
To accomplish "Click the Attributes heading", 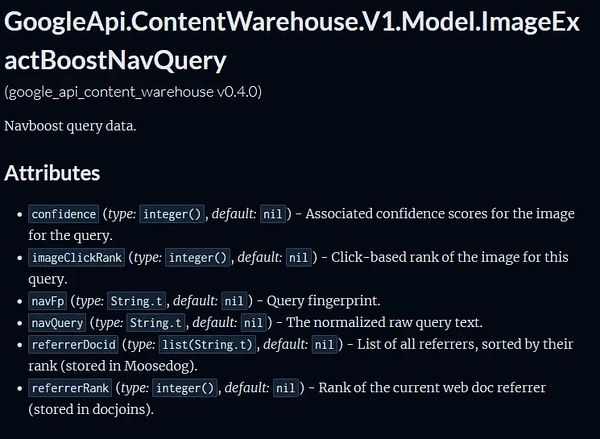I will (52, 173).
